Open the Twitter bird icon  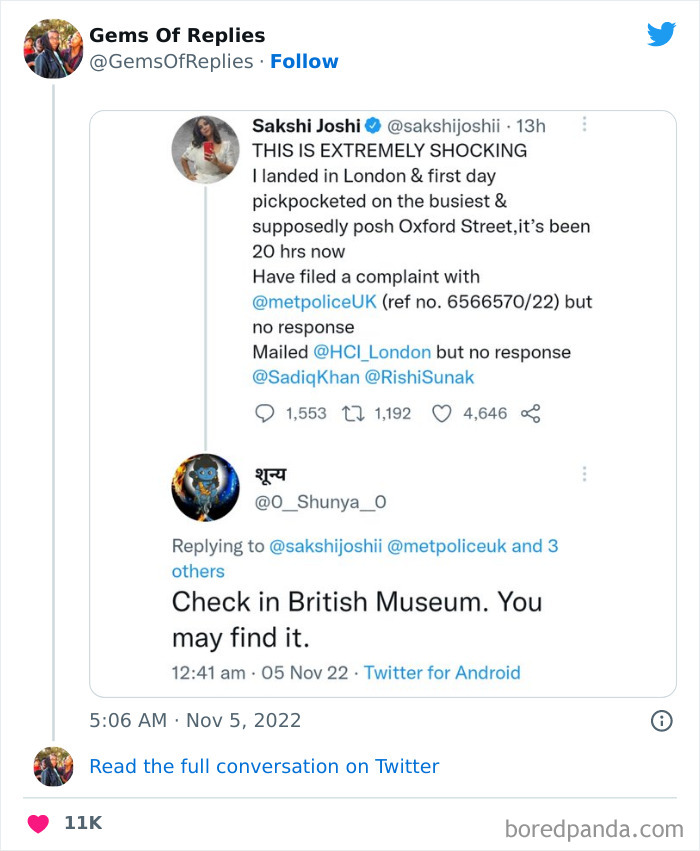662,33
